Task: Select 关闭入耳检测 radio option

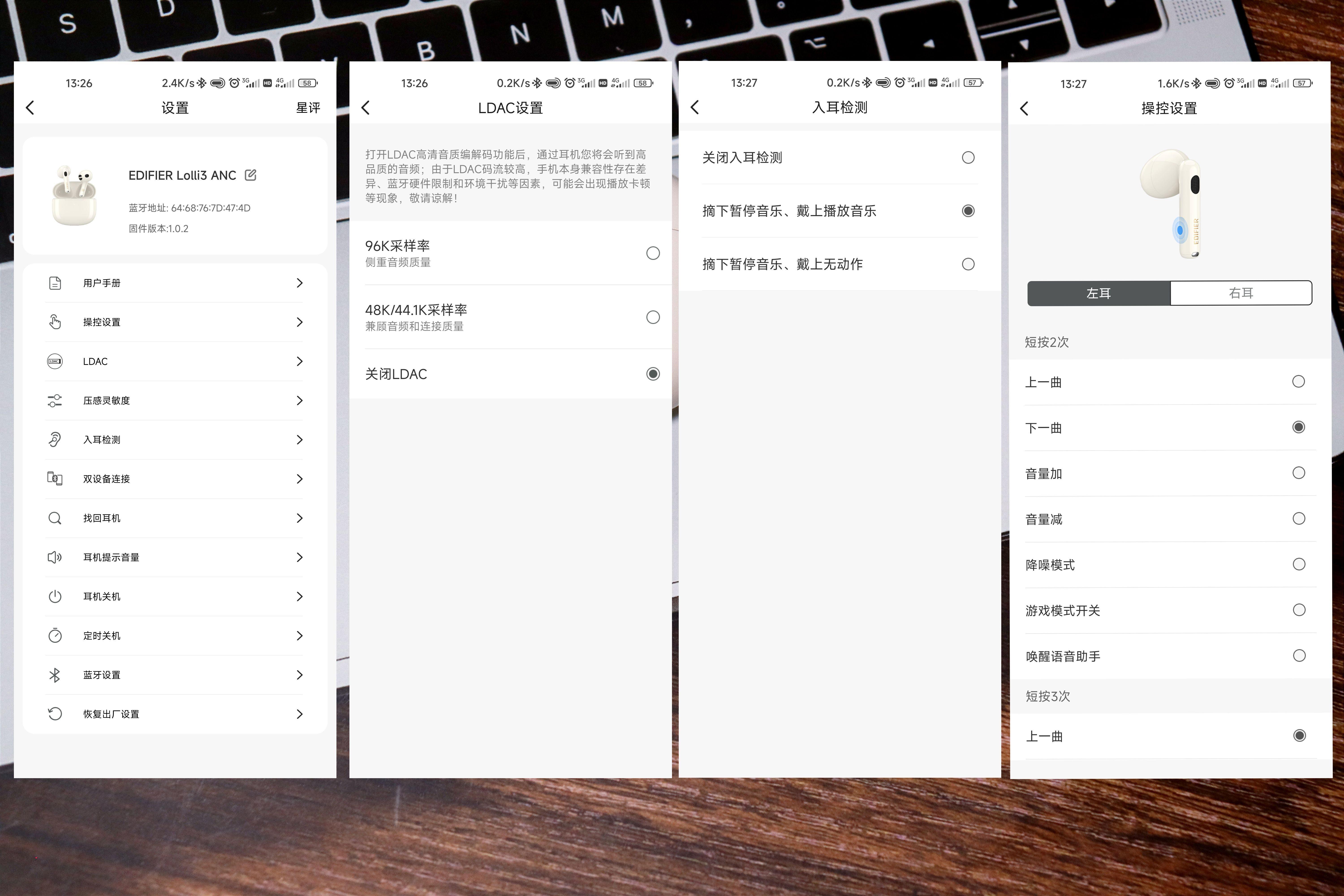Action: click(x=968, y=158)
